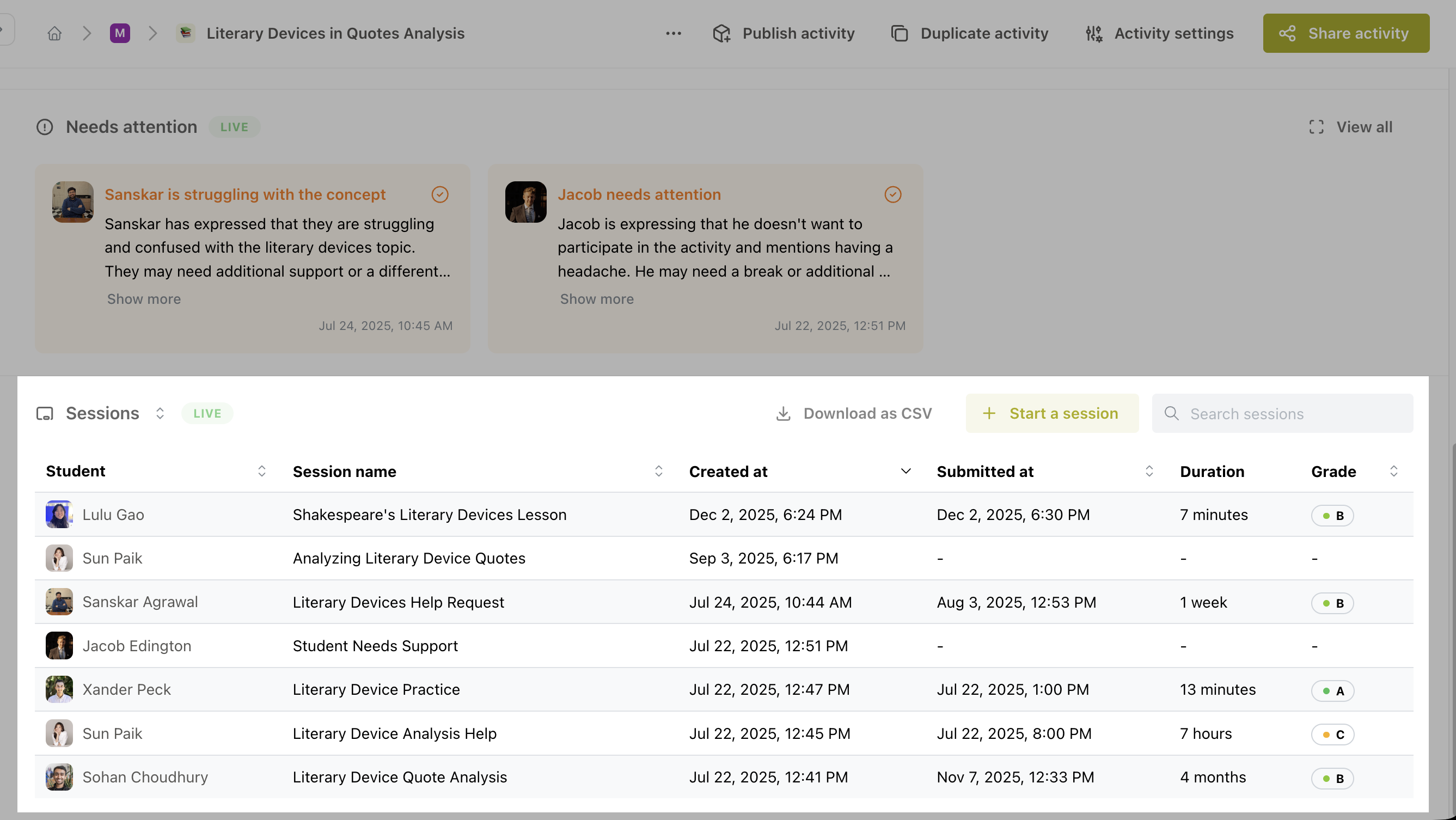Open Activity settings
1456x820 pixels.
pos(1159,33)
